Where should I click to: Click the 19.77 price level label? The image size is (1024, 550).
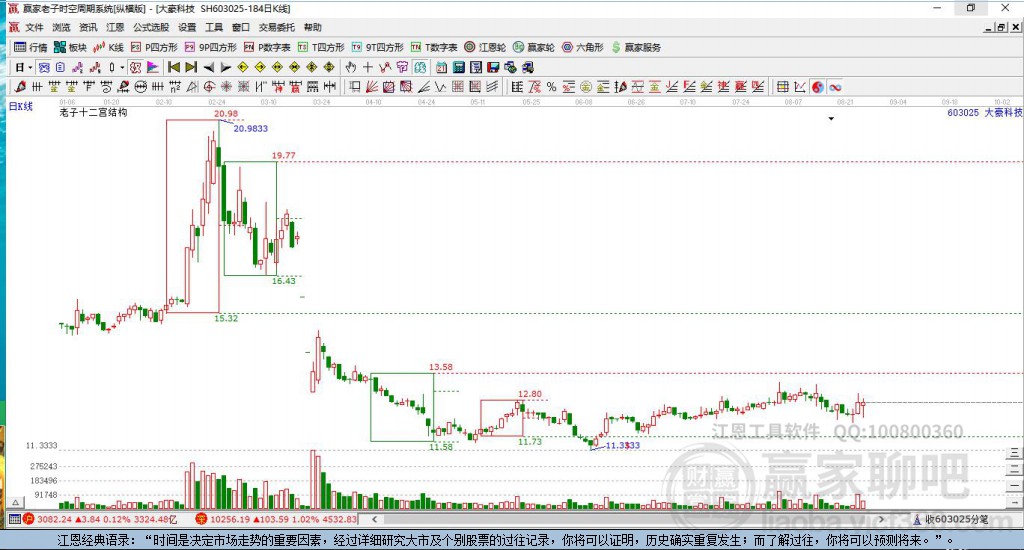[x=283, y=155]
